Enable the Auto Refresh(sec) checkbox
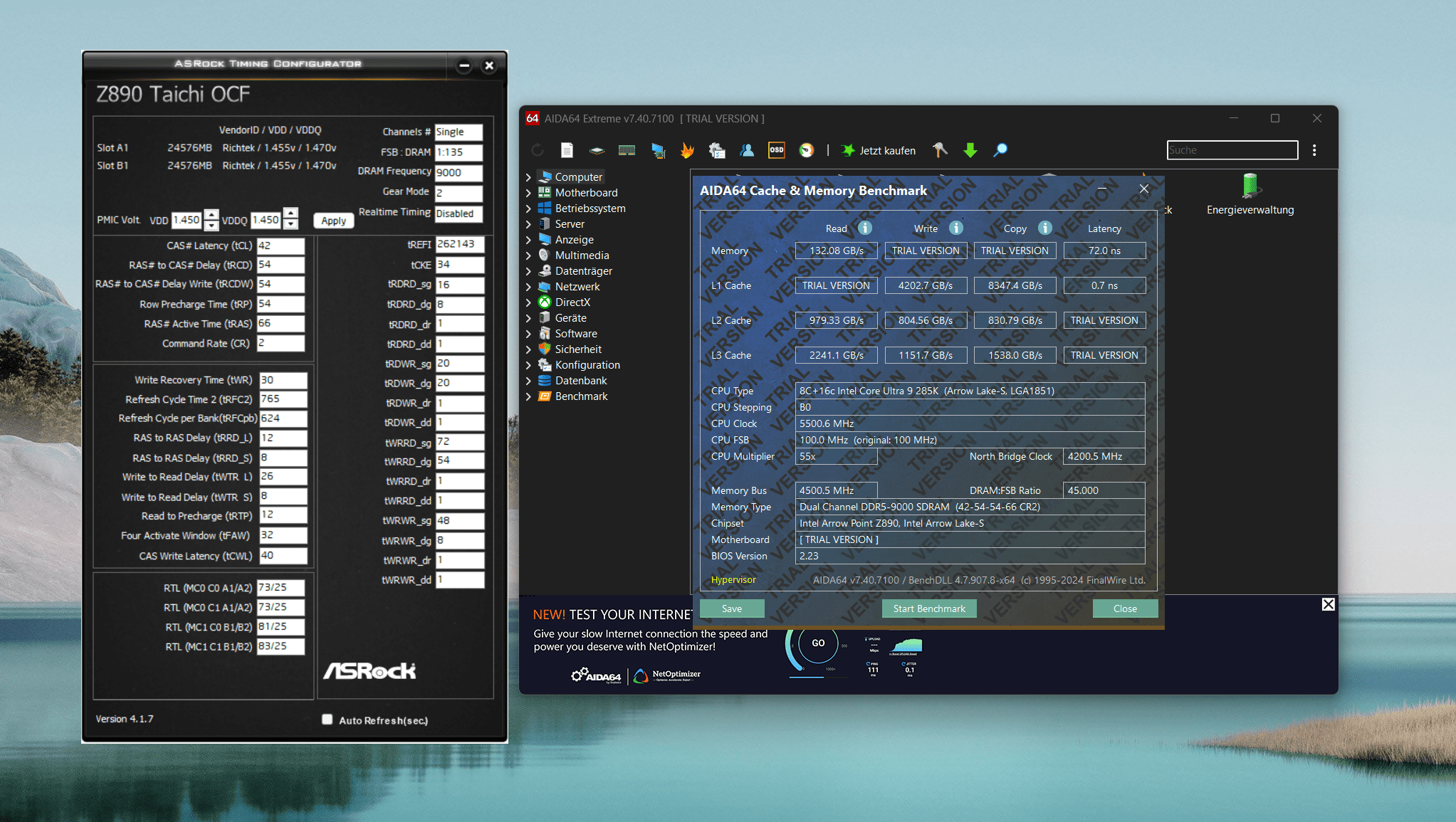 327,720
